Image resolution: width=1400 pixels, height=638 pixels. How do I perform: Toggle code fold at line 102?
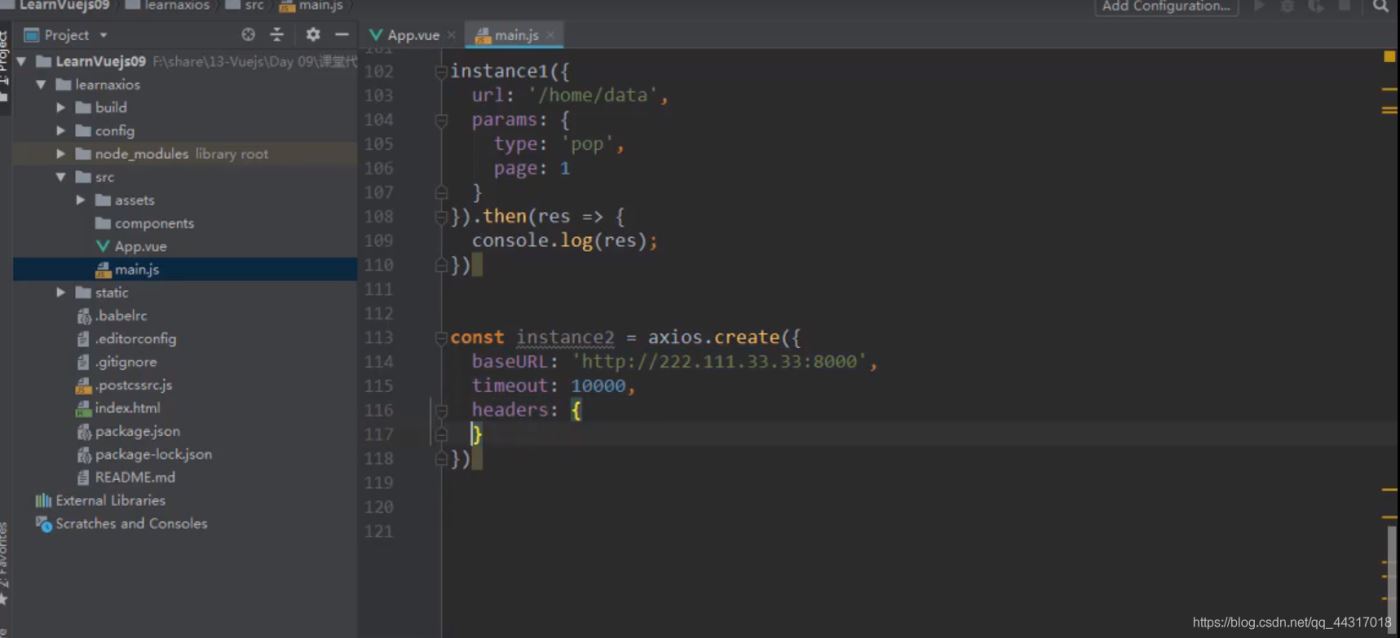(x=441, y=72)
